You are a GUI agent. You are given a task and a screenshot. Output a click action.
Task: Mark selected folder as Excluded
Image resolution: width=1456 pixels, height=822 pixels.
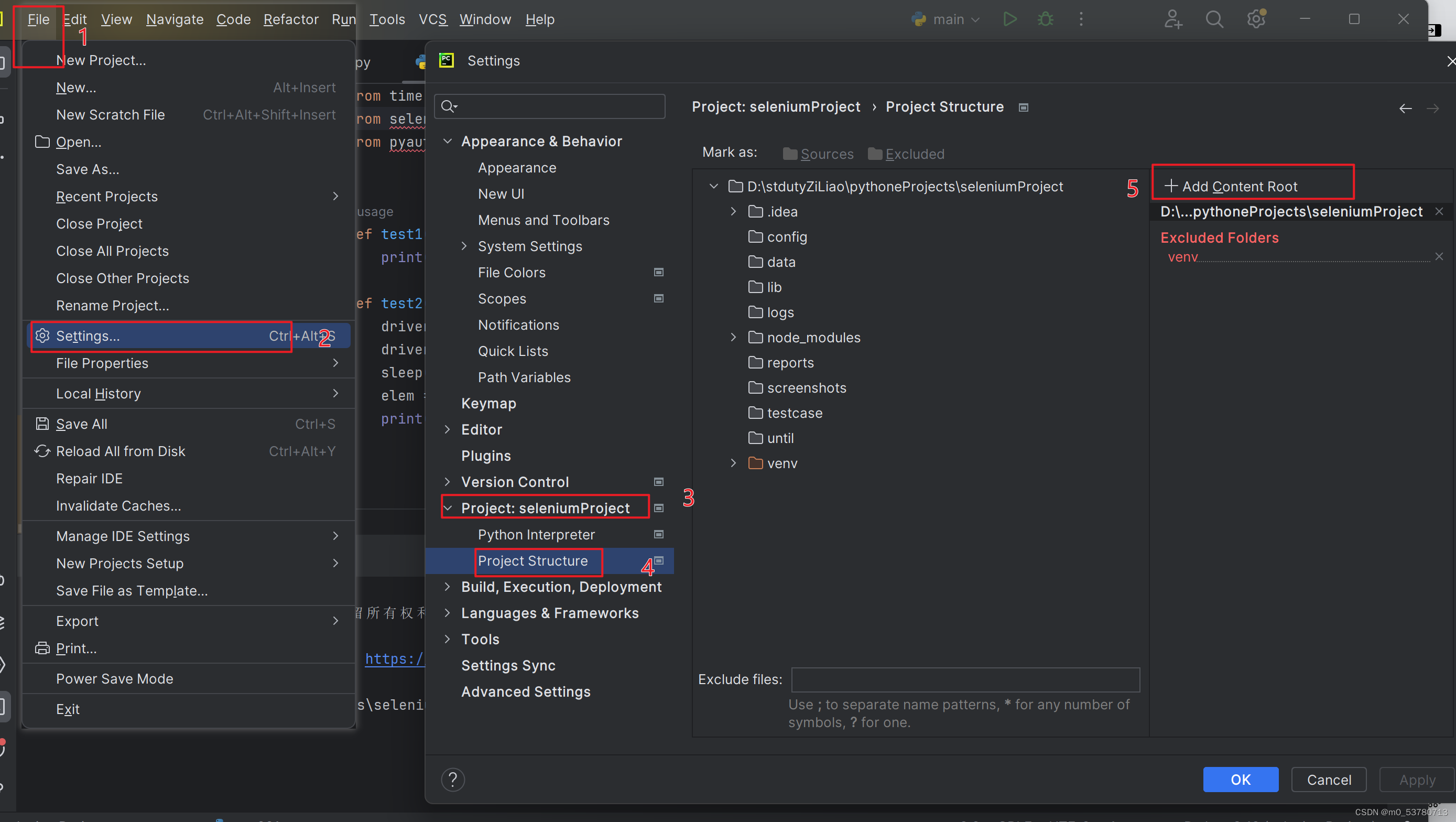click(x=906, y=154)
